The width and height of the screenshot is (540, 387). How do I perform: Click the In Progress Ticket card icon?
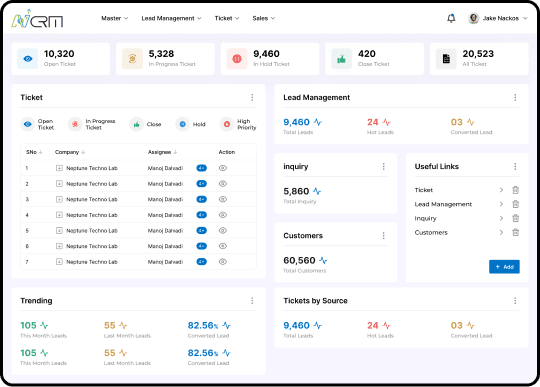point(132,59)
